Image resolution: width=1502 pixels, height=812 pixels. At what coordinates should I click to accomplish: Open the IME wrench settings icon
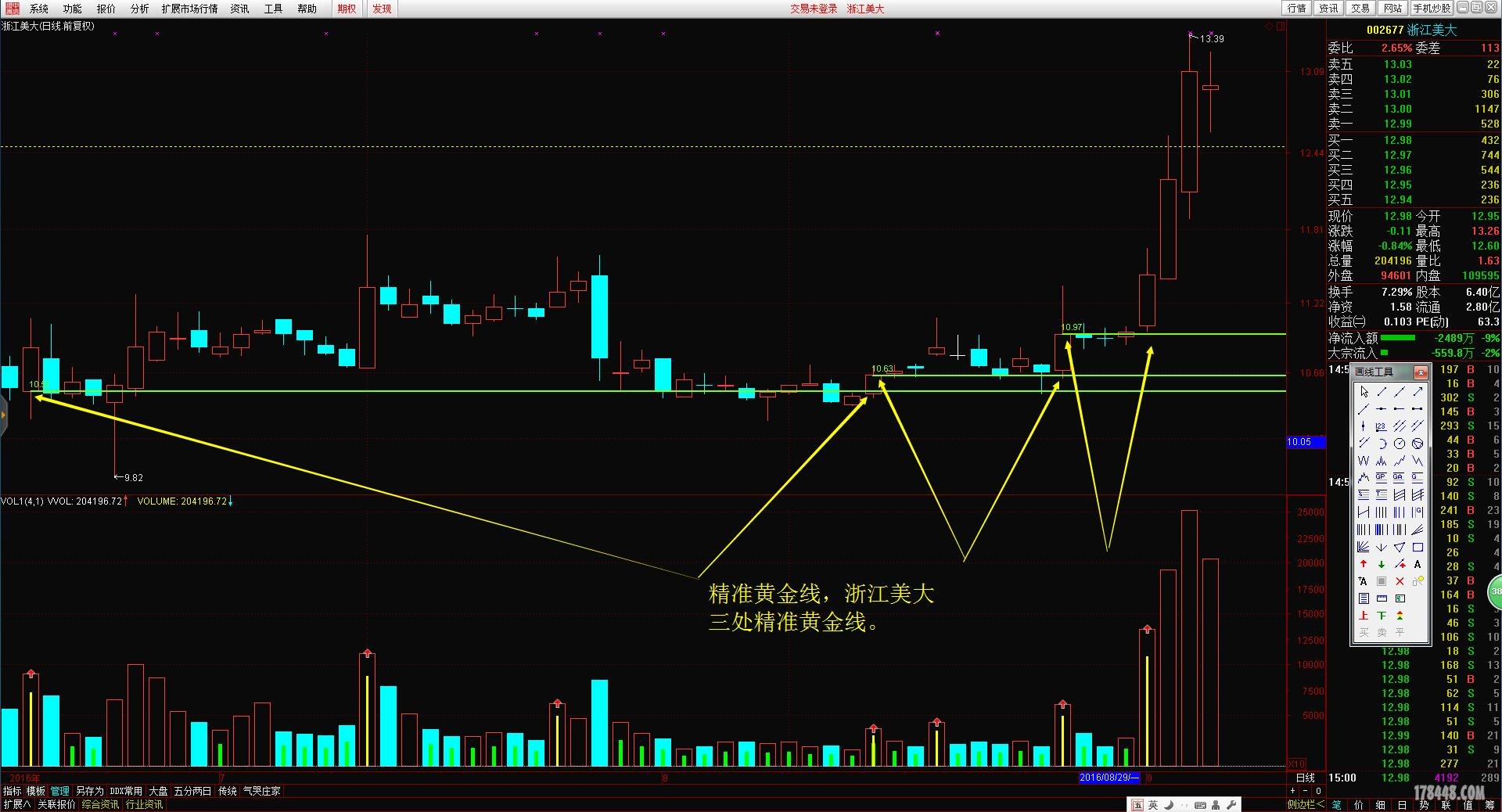point(1232,805)
